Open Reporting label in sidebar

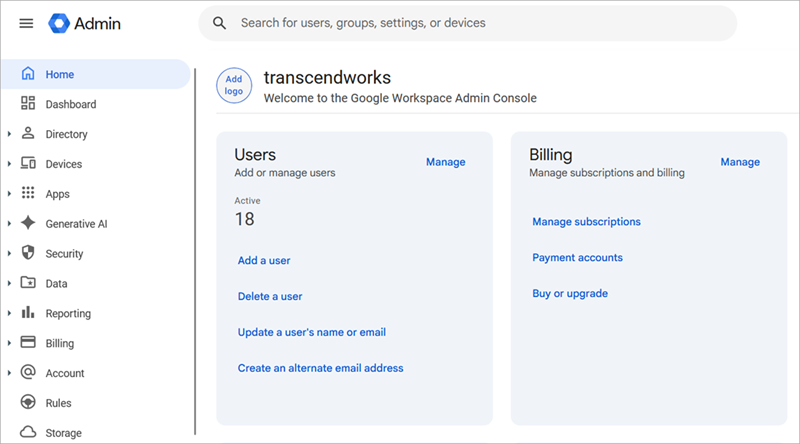click(x=68, y=313)
